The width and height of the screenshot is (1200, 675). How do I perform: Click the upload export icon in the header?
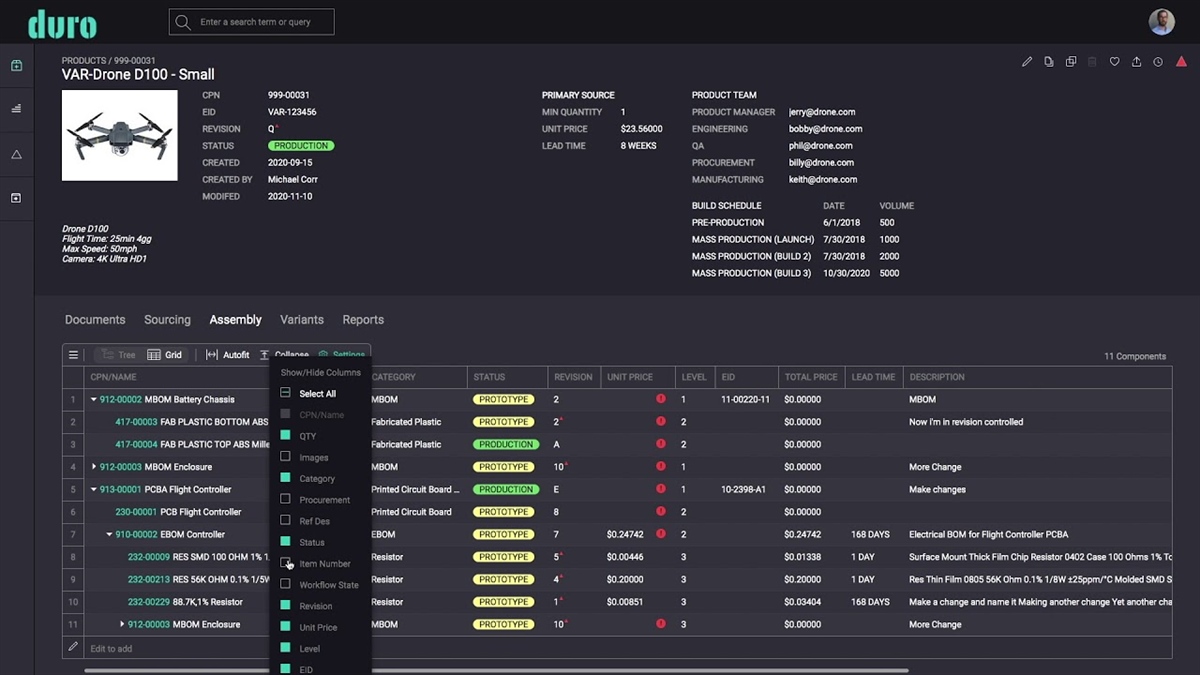(1136, 62)
